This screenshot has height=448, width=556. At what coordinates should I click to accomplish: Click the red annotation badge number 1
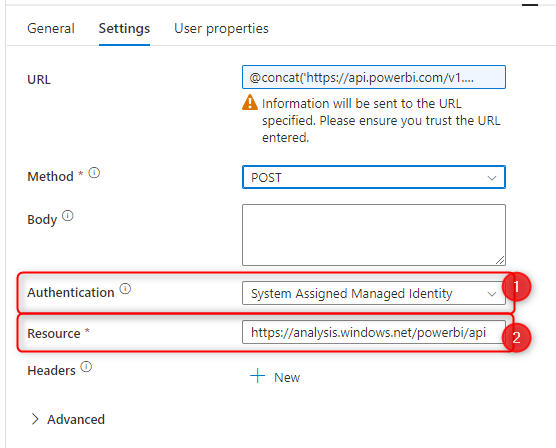[x=516, y=287]
